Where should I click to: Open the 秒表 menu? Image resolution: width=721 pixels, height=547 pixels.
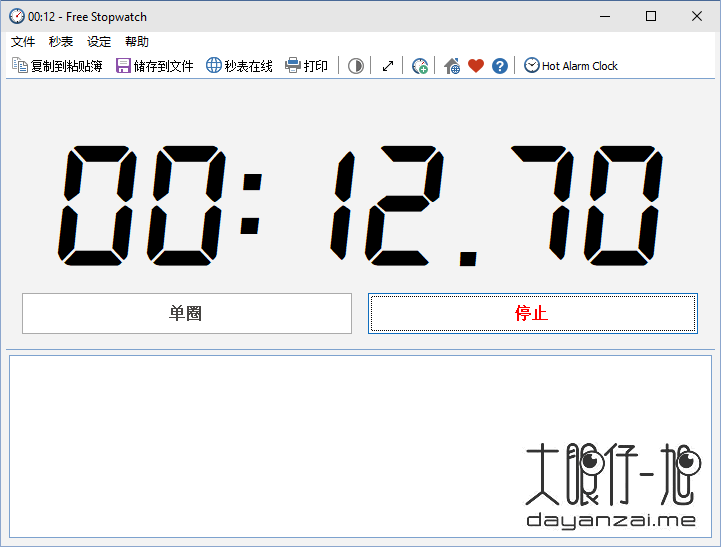pos(61,42)
